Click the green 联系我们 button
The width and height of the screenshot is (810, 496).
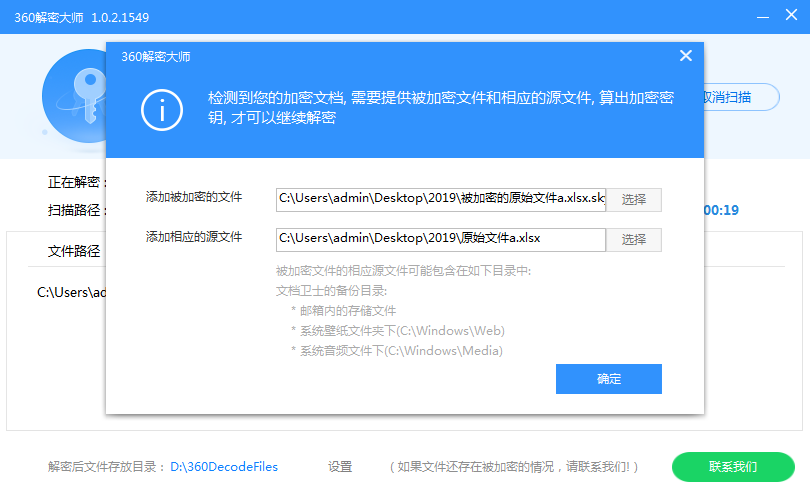(733, 467)
